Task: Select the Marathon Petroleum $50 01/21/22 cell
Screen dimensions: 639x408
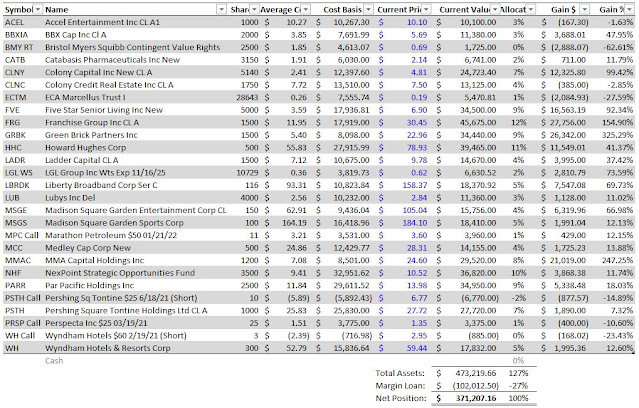Action: click(111, 236)
